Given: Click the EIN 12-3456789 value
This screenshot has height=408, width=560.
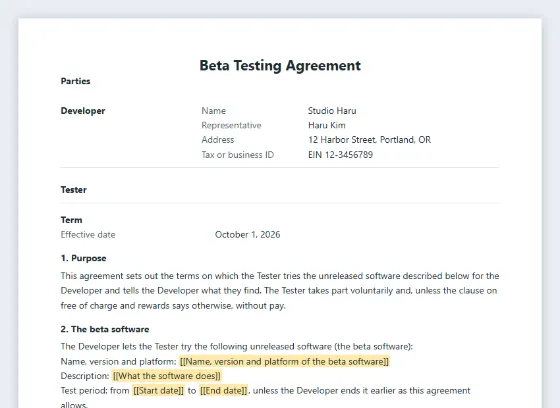Looking at the screenshot, I should click(340, 155).
